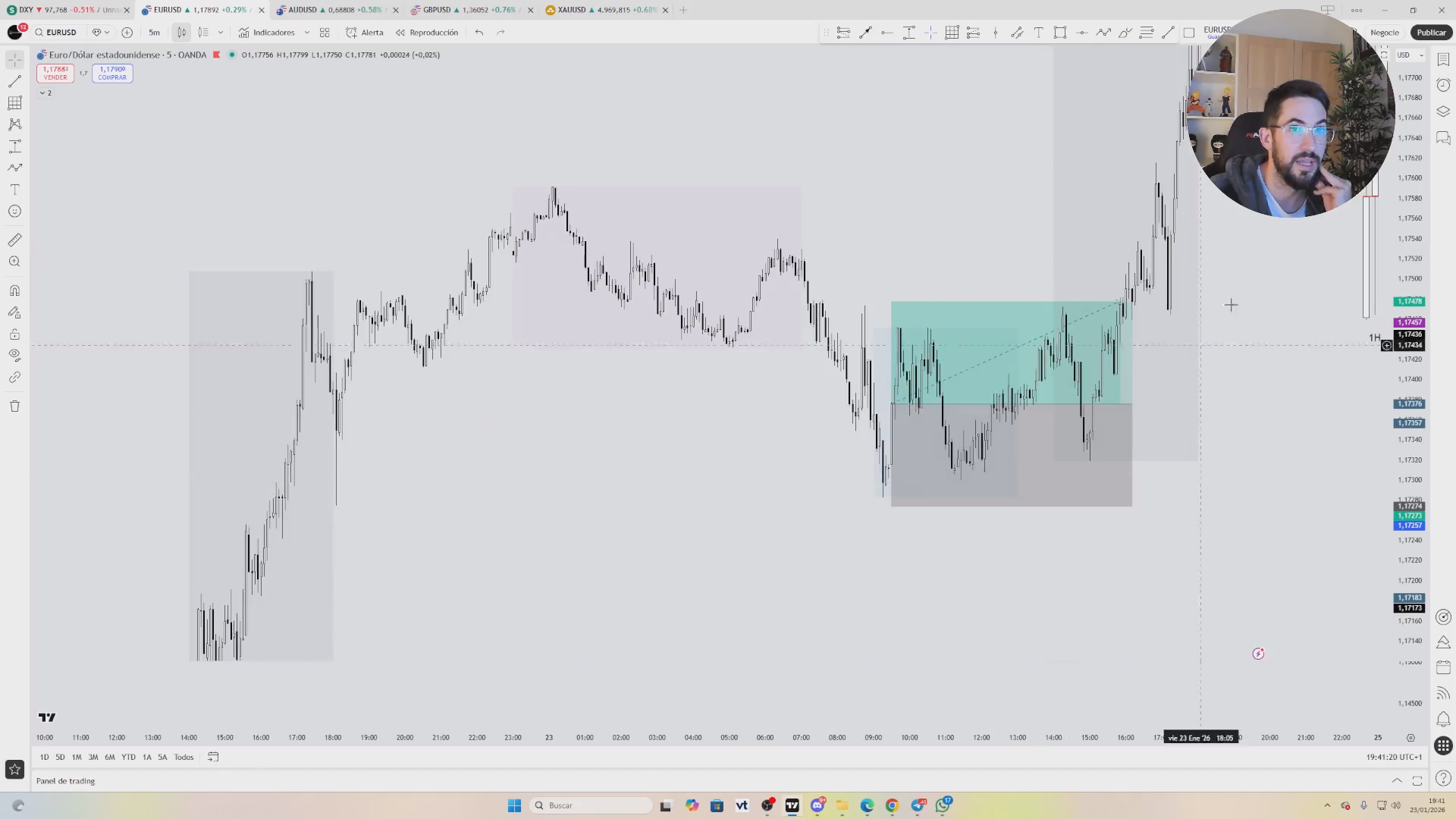The width and height of the screenshot is (1456, 819).
Task: Open object tree layers panel
Action: [1443, 111]
